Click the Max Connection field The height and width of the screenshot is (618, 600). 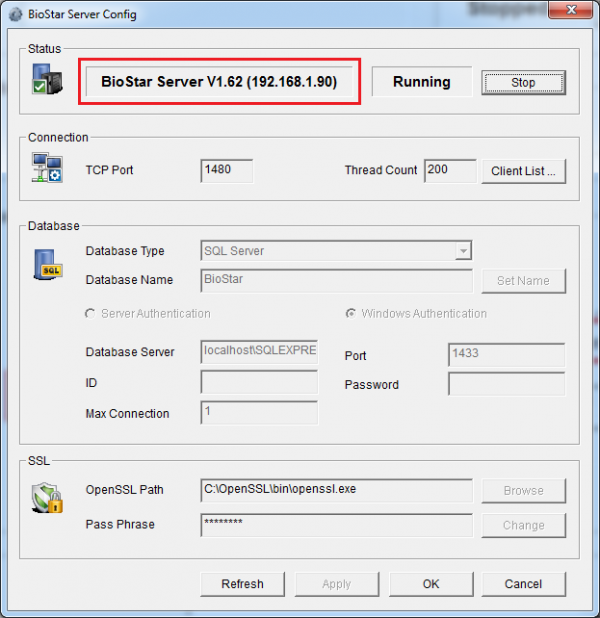point(259,412)
